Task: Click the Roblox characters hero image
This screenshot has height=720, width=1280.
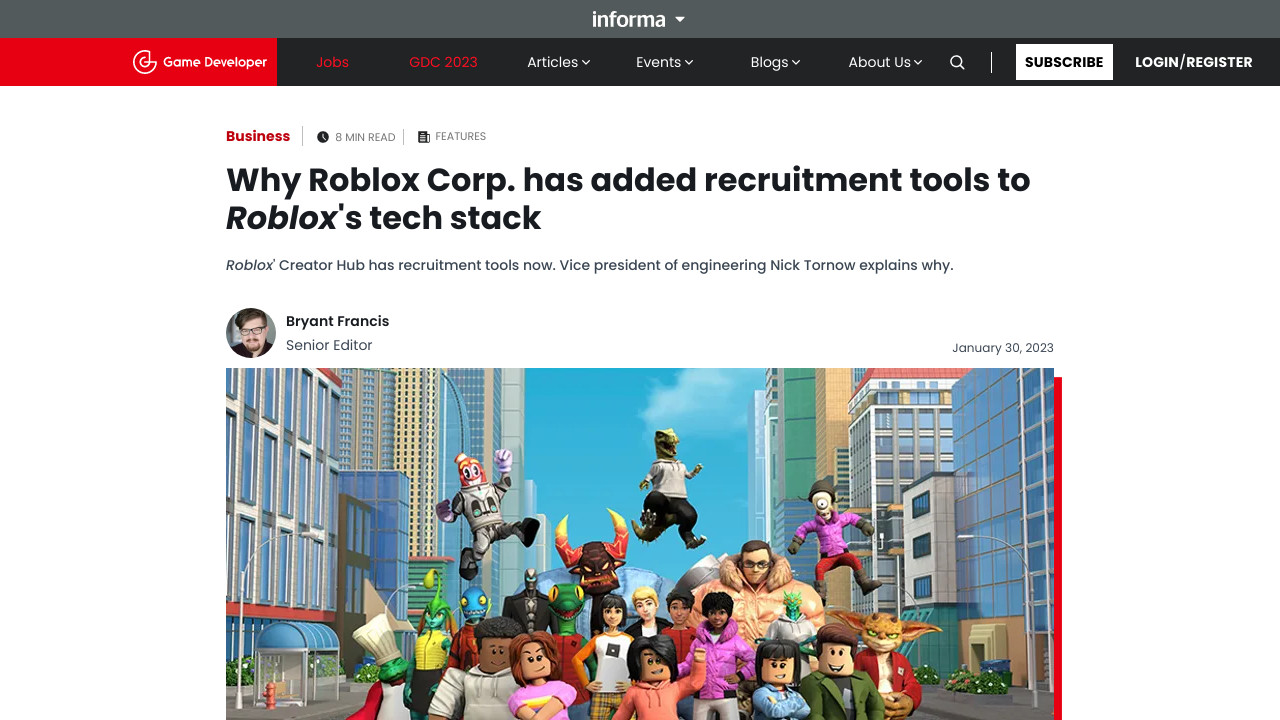Action: [640, 544]
